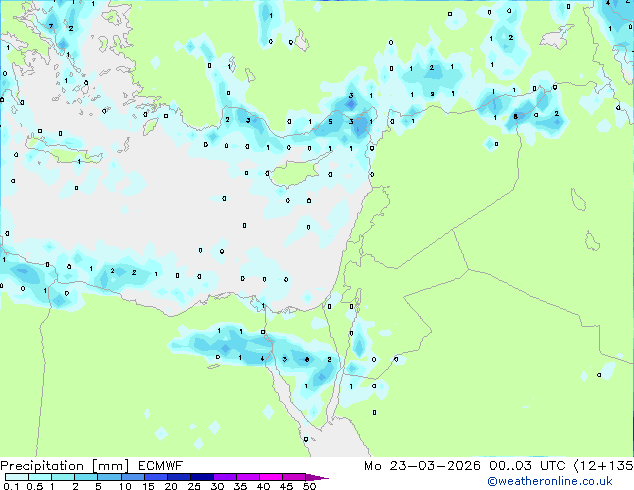
Task: Select the 20–25 mm dark blue legend swatch
Action: click(179, 477)
